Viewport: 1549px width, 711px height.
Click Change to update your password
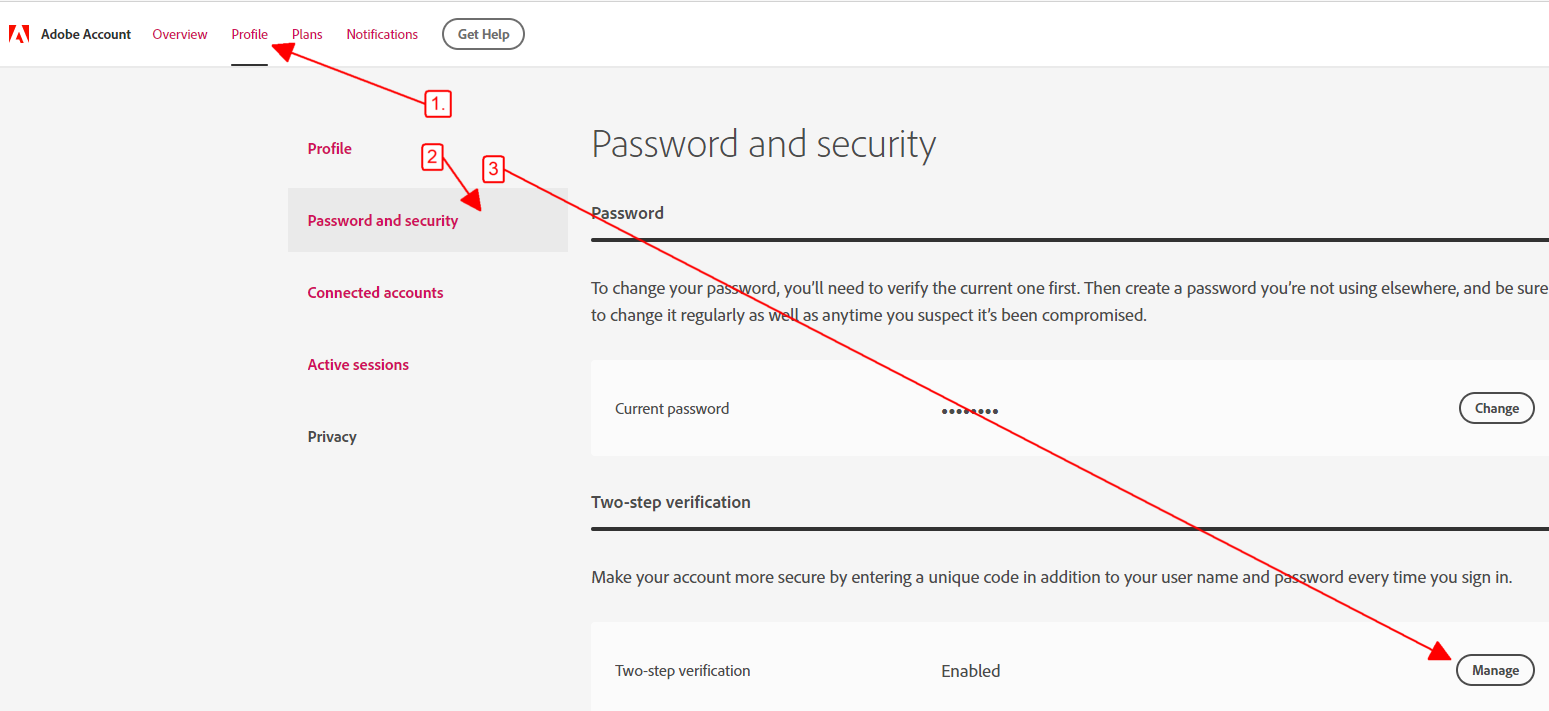click(x=1496, y=408)
